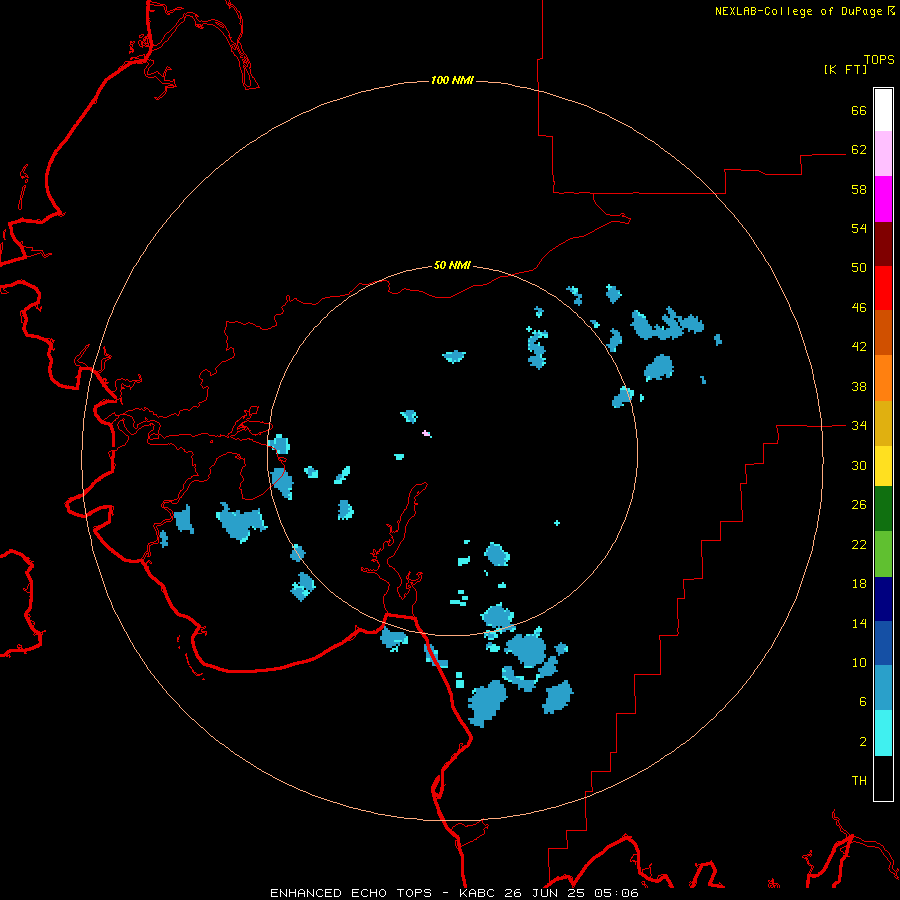Image resolution: width=900 pixels, height=900 pixels.
Task: Click the legend value "38"
Action: coord(859,386)
